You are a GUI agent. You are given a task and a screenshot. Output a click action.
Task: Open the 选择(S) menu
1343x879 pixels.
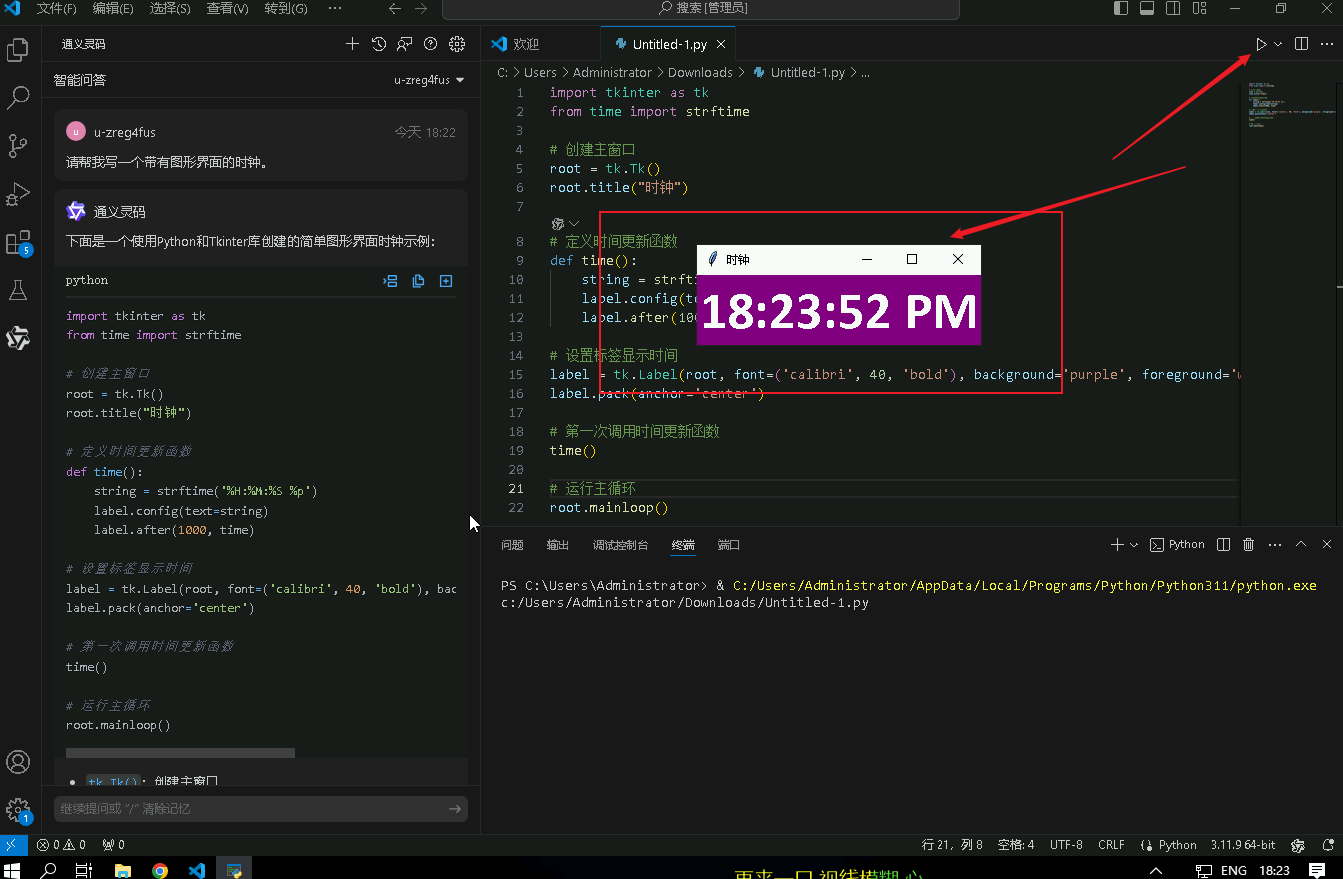170,8
